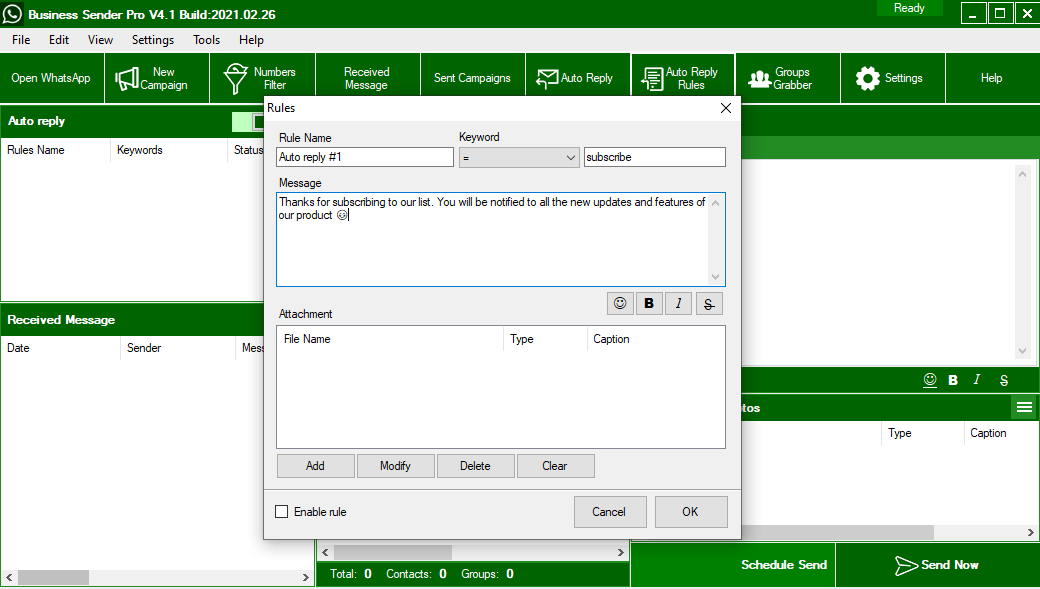The image size is (1040, 589).
Task: Open Business Sender Settings
Action: click(892, 77)
